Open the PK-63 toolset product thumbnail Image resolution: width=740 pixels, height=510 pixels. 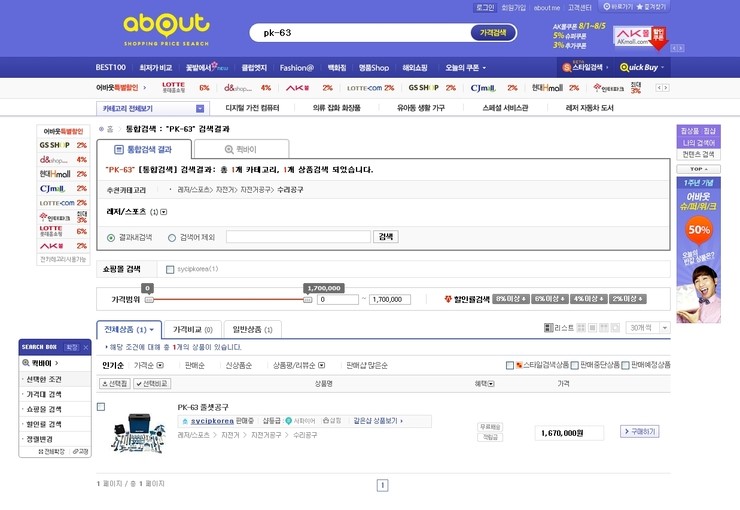(x=139, y=432)
